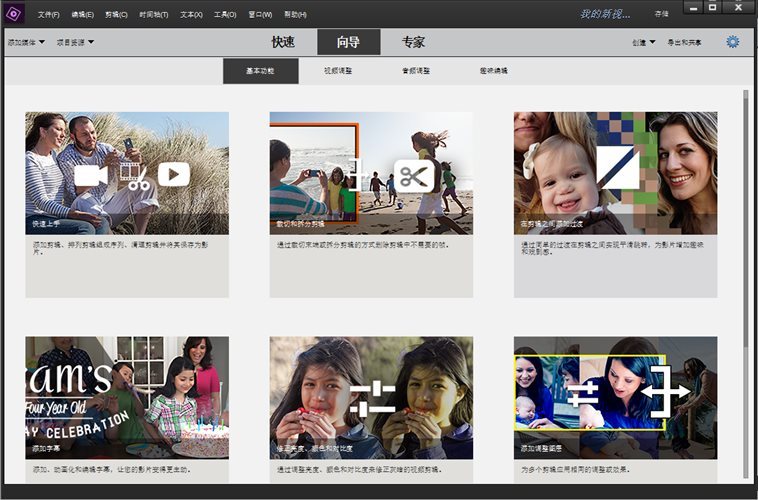Viewport: 758px width, 500px height.
Task: Open the 时间轴(T) menu
Action: click(x=153, y=15)
